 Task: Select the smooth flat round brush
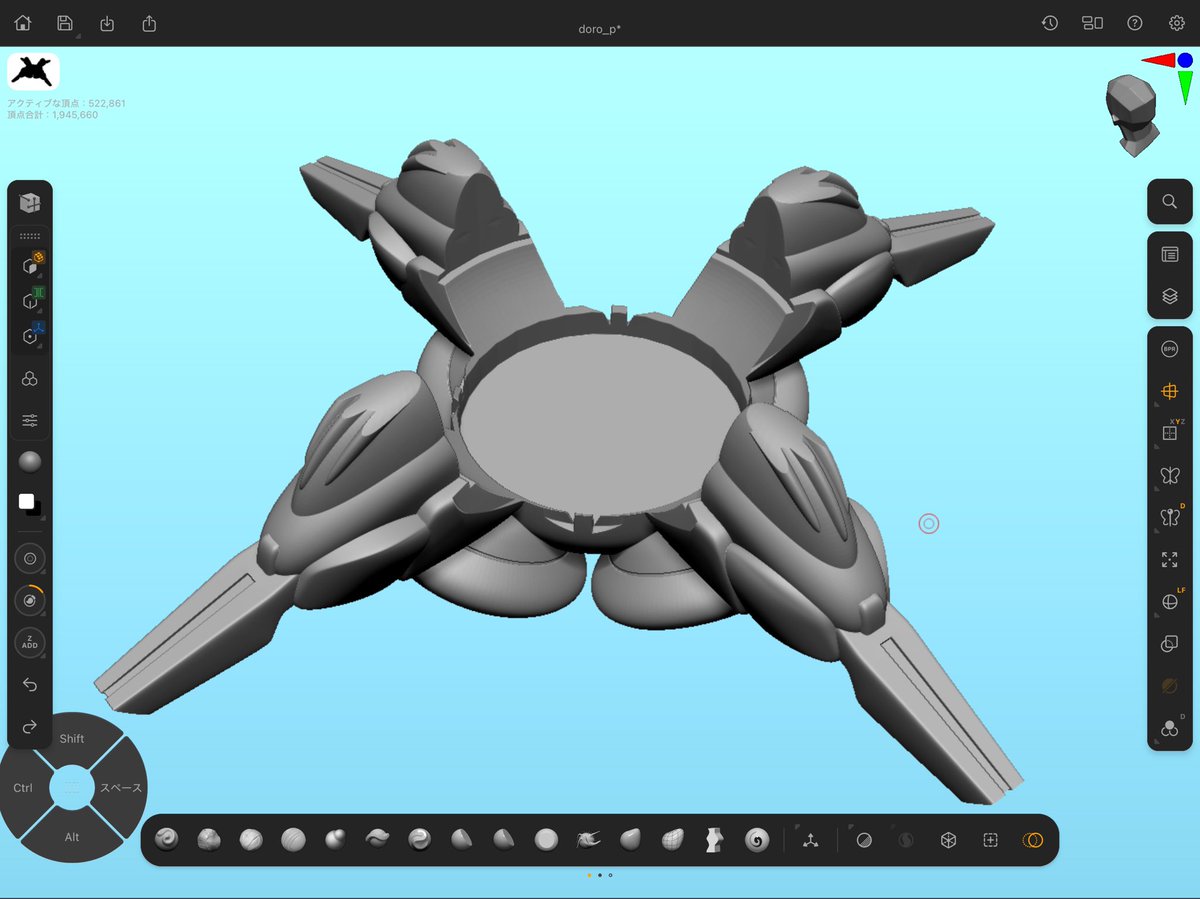pos(546,840)
